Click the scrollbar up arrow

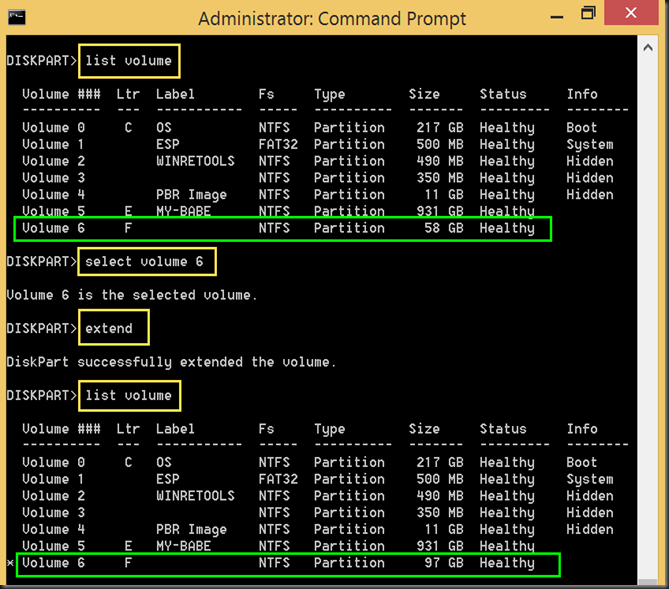648,48
